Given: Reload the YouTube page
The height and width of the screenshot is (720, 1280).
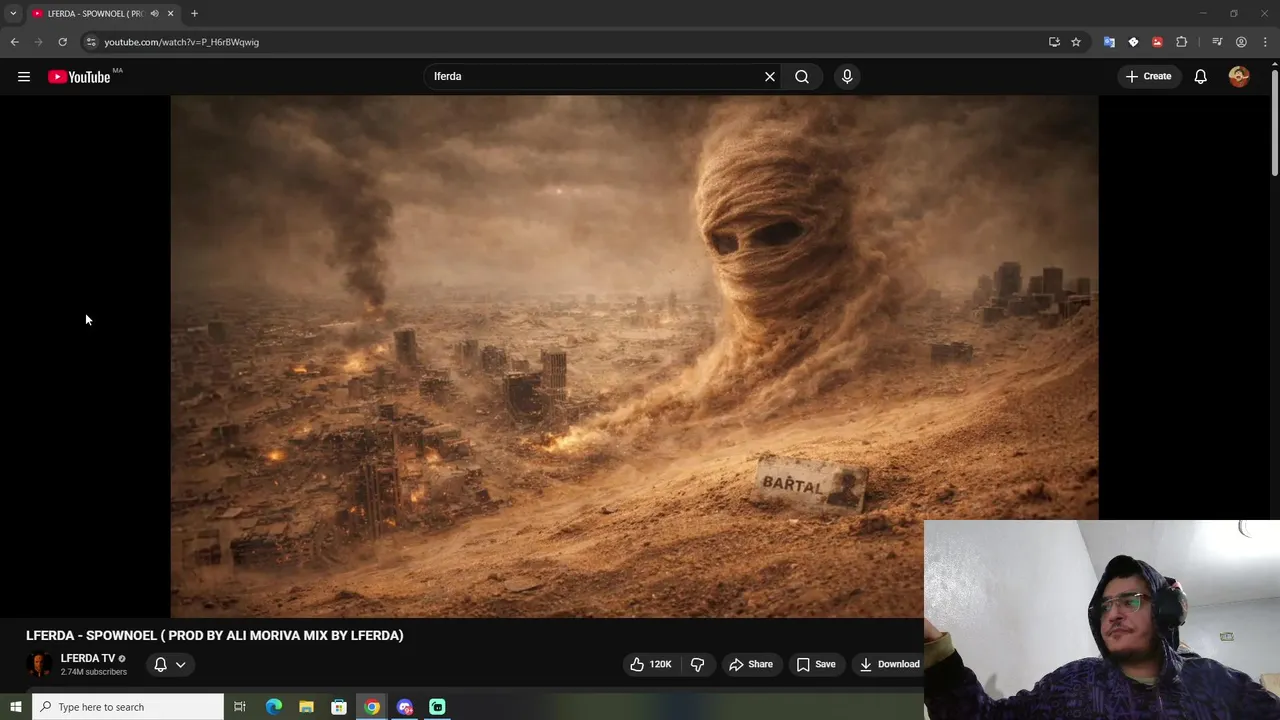Looking at the screenshot, I should pos(62,42).
